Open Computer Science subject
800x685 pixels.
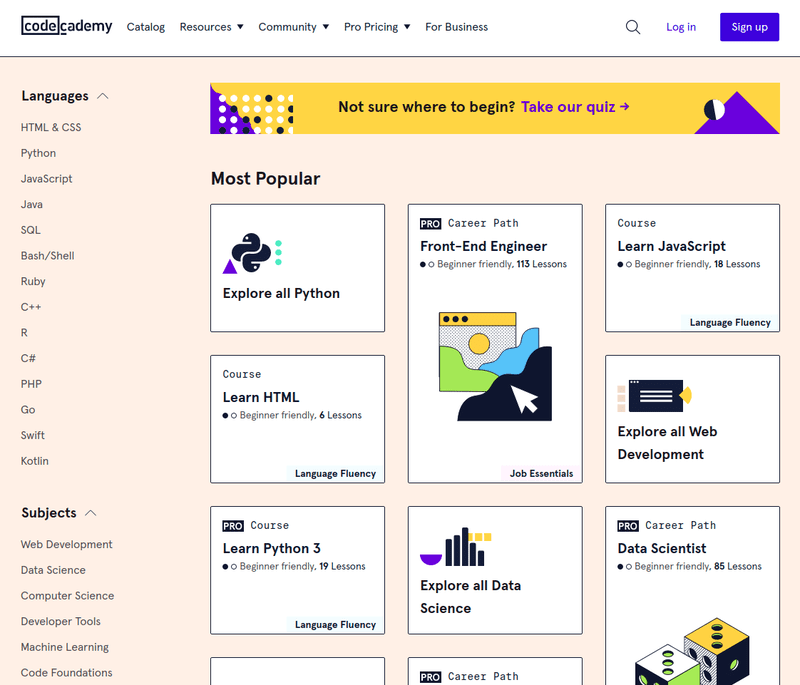[x=67, y=596]
